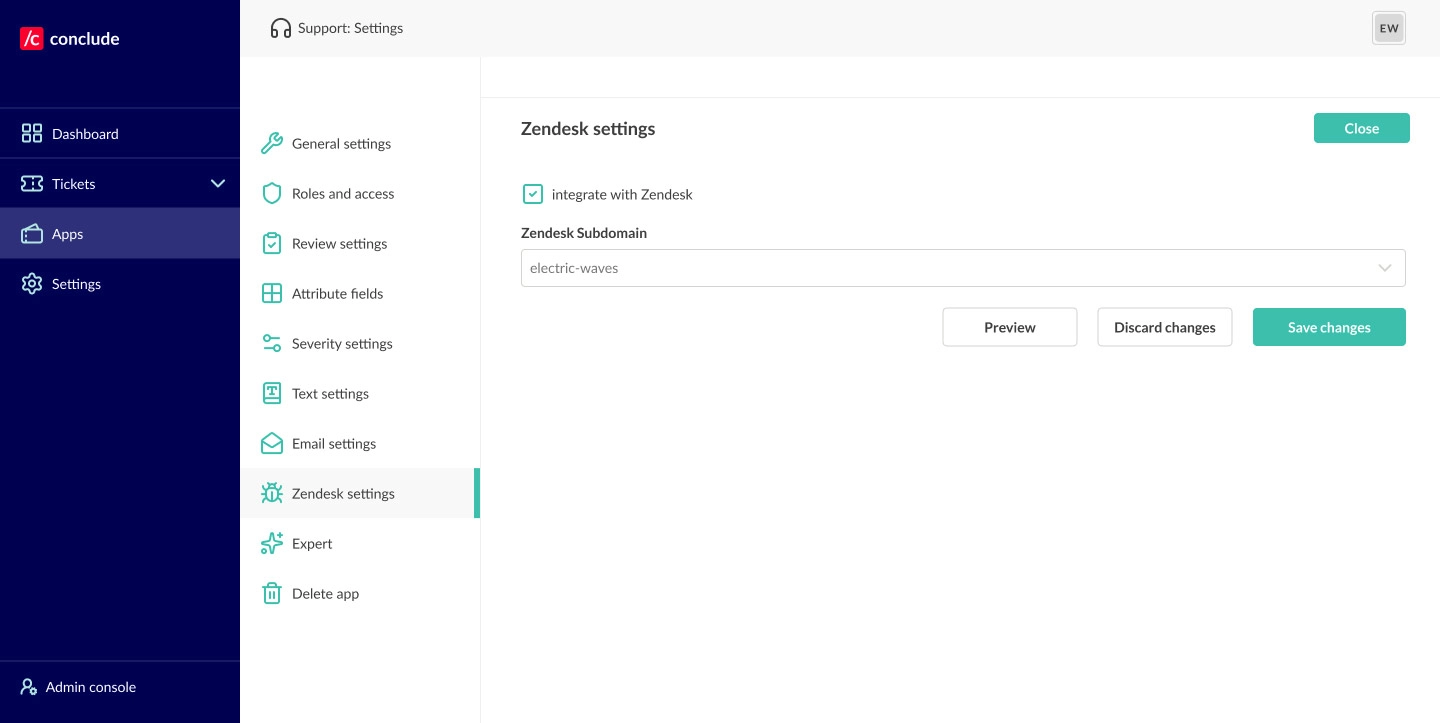Click the trash icon for Delete app
Image resolution: width=1440 pixels, height=723 pixels.
point(271,593)
